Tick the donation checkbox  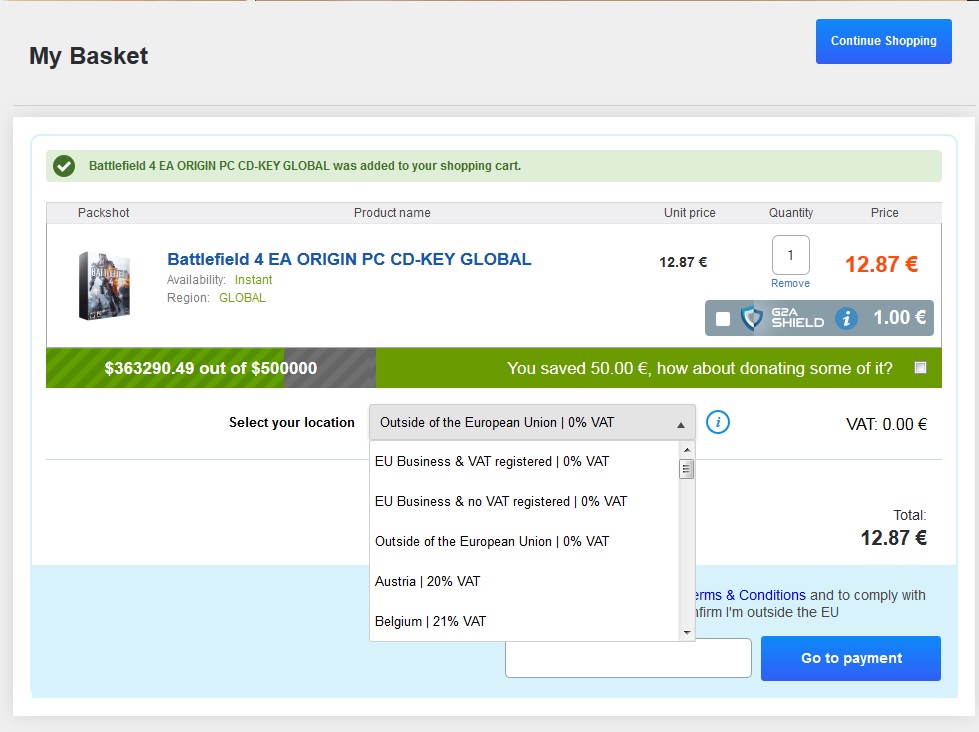920,367
